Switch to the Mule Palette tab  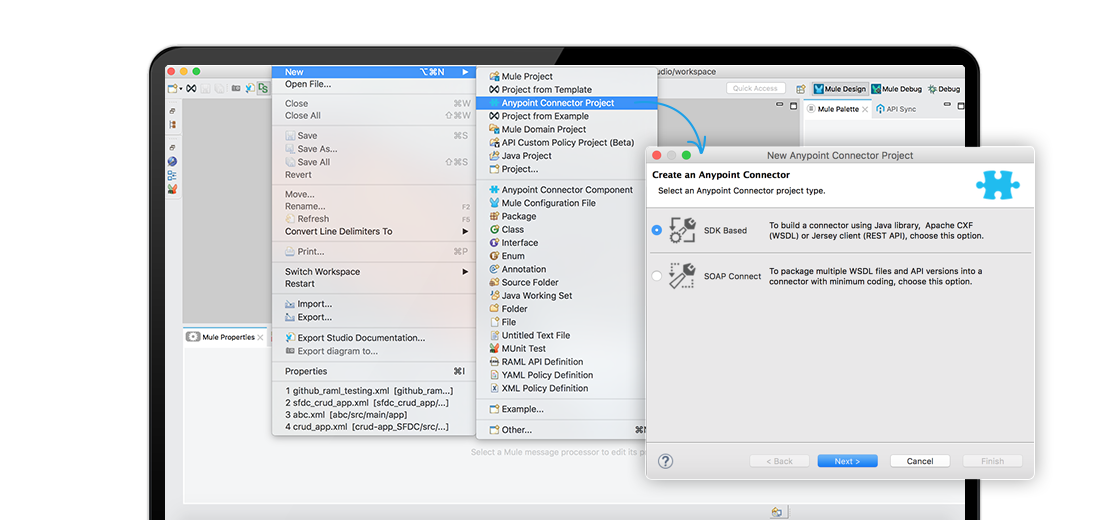point(838,109)
